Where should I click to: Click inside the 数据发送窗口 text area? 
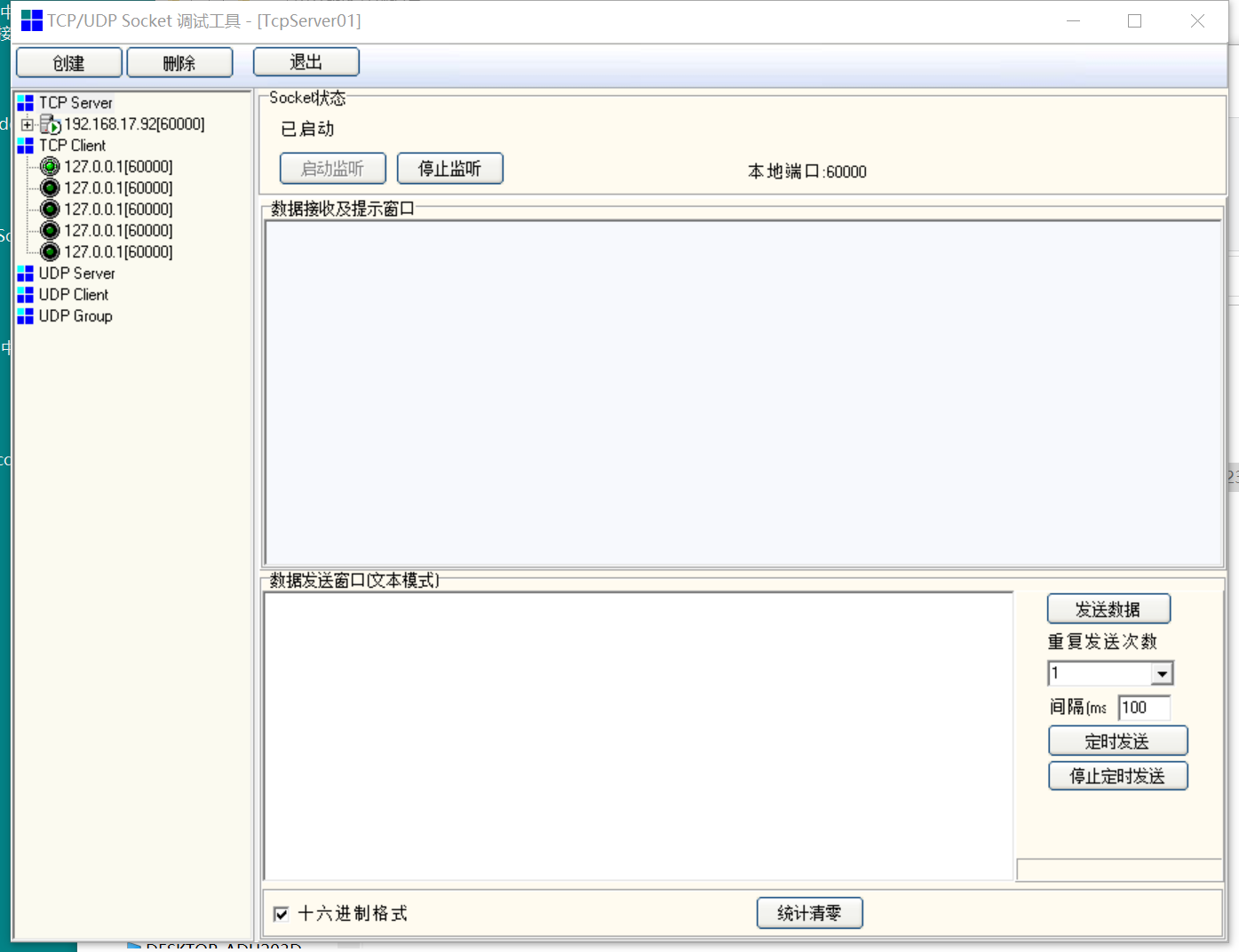[x=638, y=735]
